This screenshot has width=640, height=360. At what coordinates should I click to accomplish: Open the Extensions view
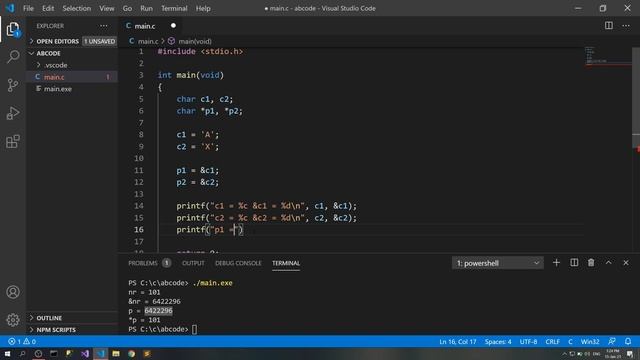[13, 142]
